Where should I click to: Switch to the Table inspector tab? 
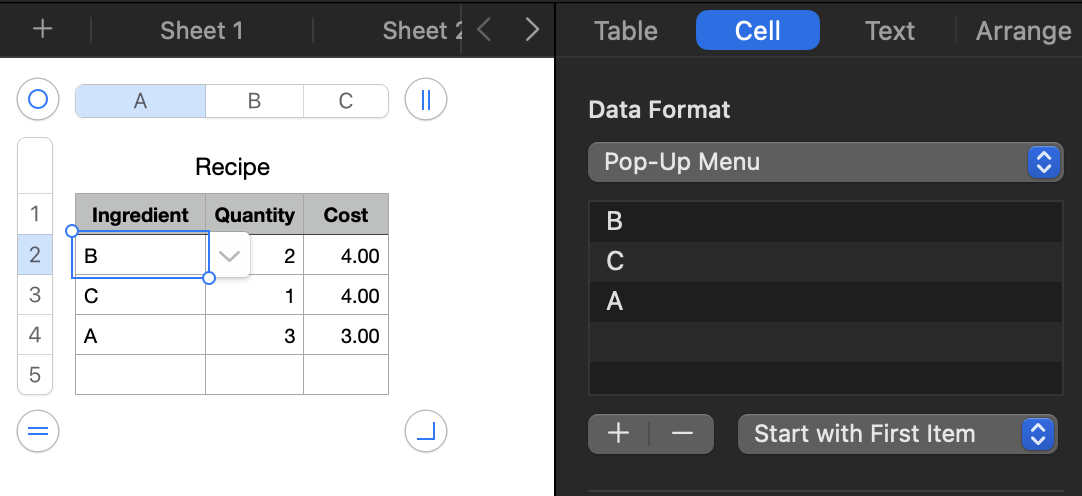[x=626, y=30]
